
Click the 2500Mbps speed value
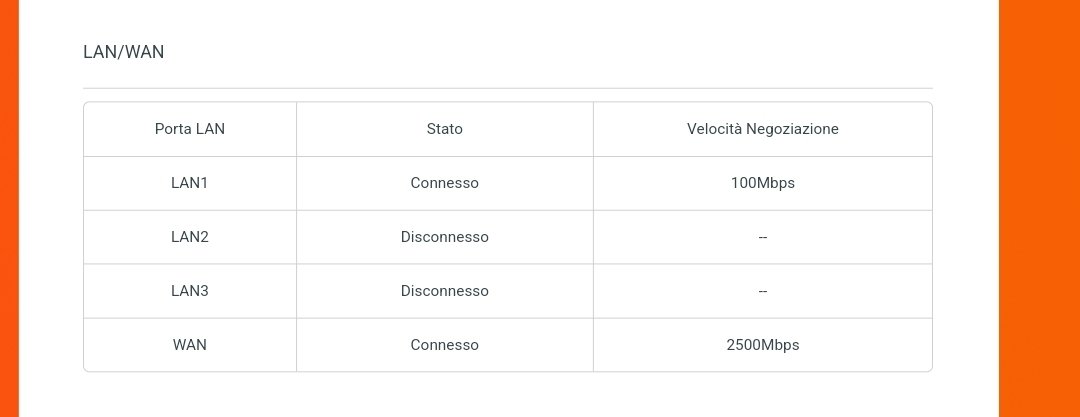762,345
